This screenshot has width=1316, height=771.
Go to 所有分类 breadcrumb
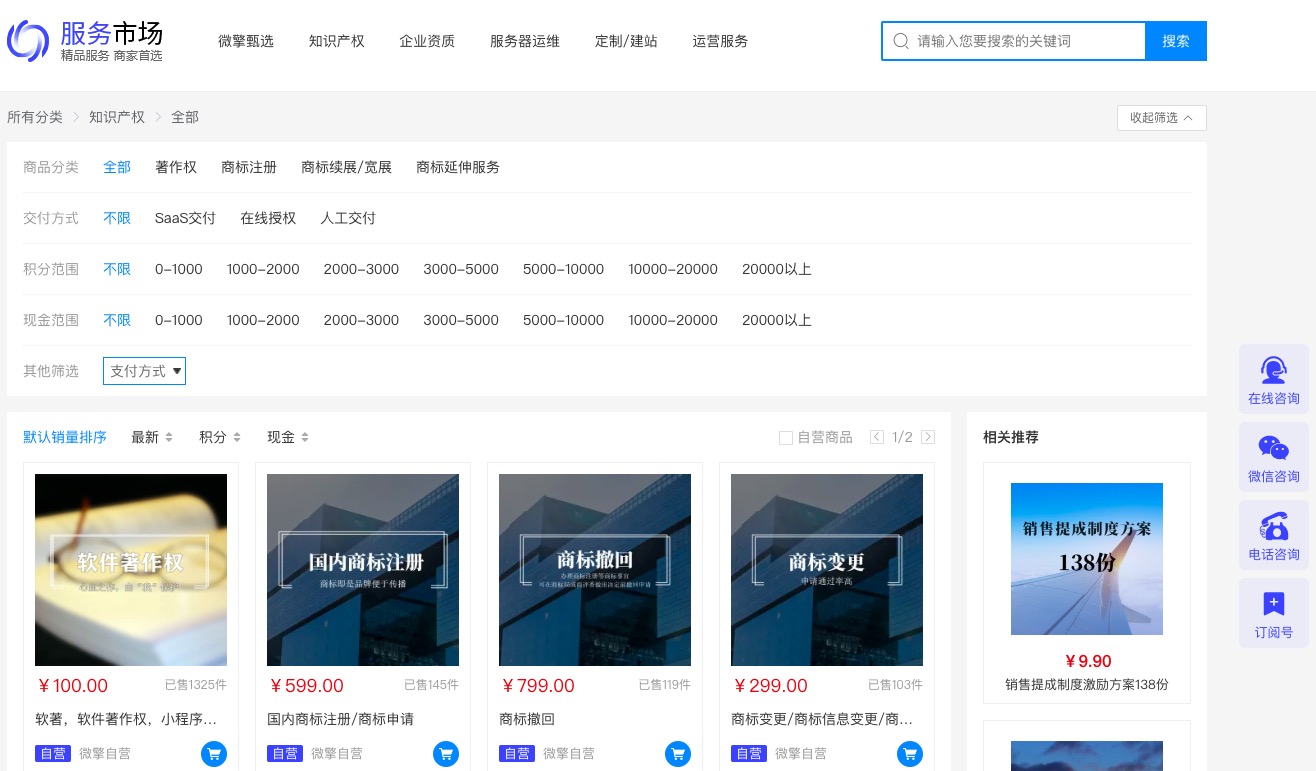pyautogui.click(x=35, y=117)
